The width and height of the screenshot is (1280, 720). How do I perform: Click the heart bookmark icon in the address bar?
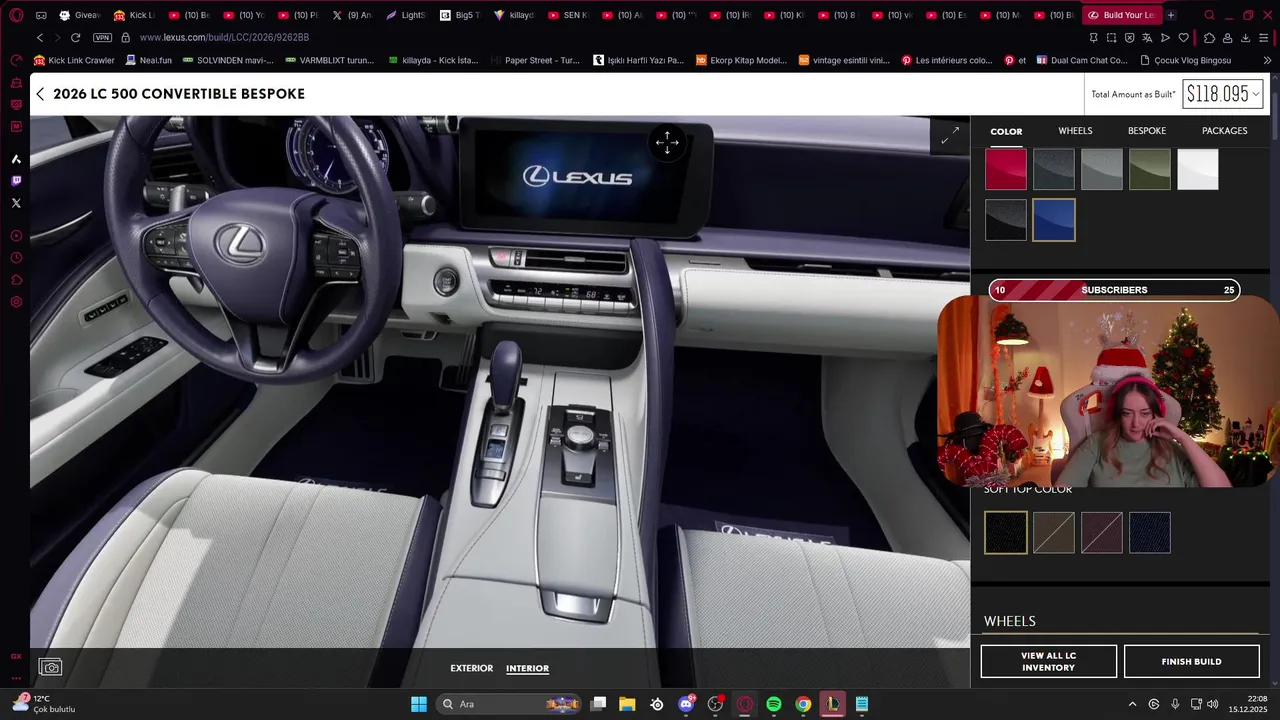point(1184,37)
